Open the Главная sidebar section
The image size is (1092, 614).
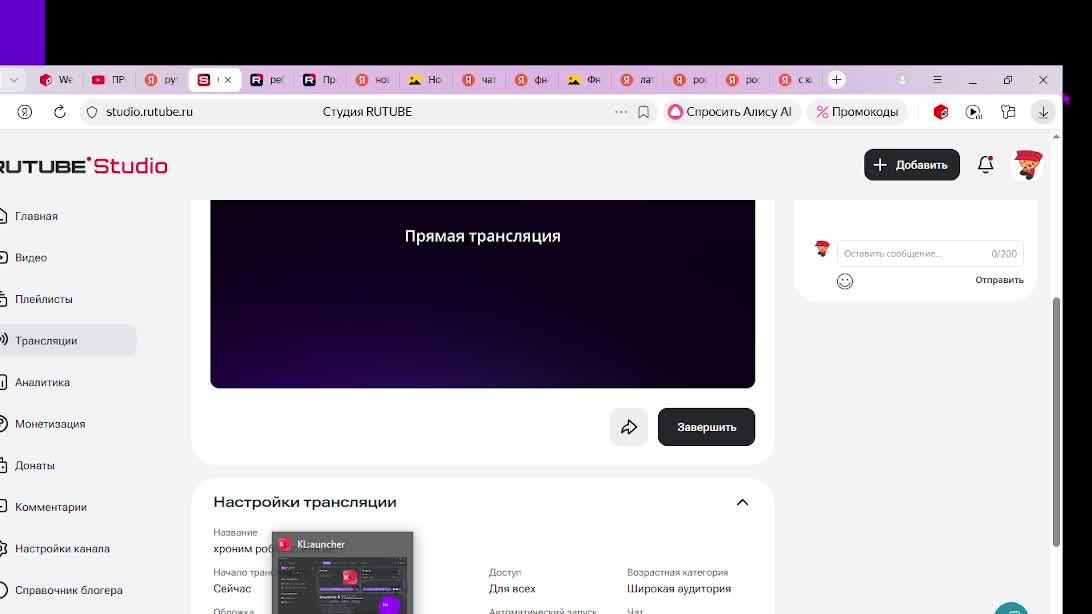tap(36, 216)
